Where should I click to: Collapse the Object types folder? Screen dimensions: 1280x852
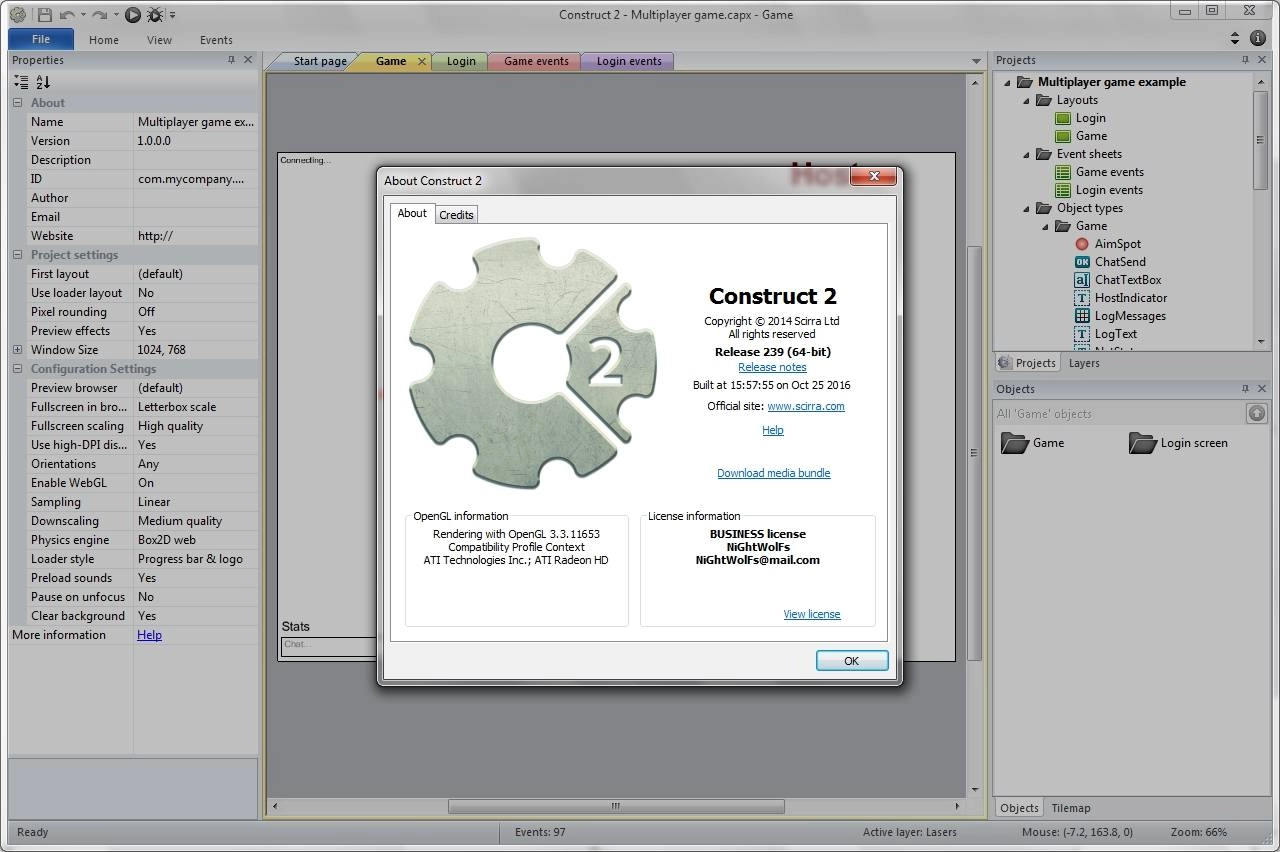click(1026, 208)
